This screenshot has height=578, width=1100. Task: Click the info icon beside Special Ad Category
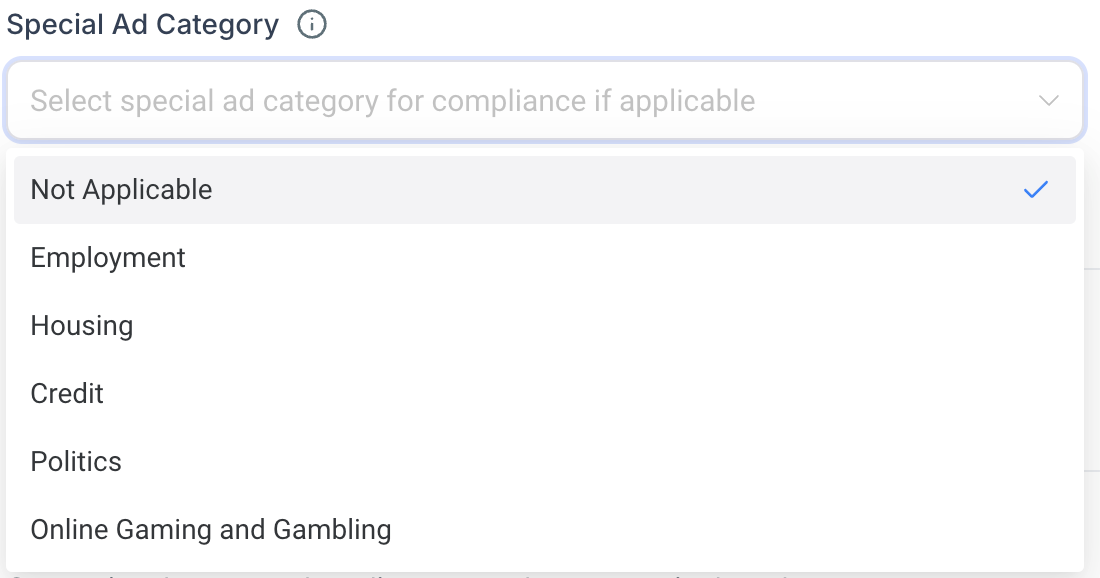point(311,25)
